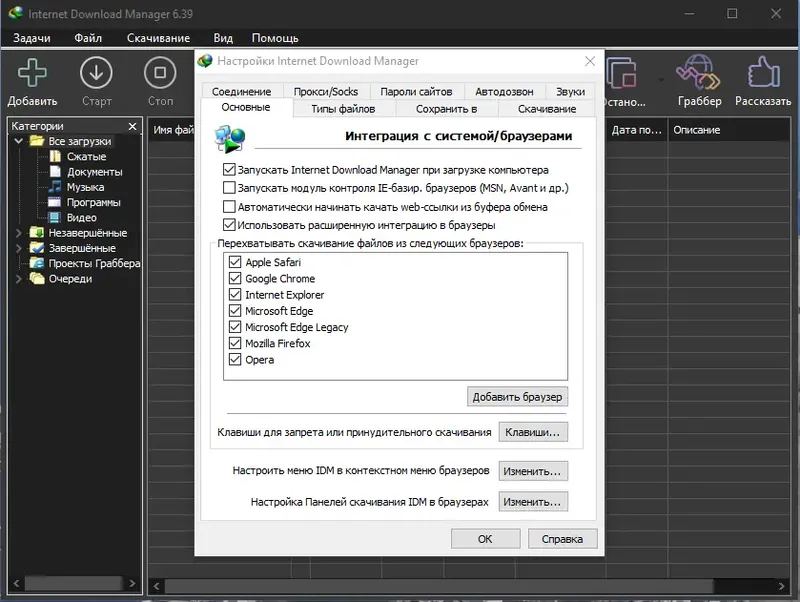Click the Незавершённые folder icon
This screenshot has height=602, width=800.
[37, 233]
